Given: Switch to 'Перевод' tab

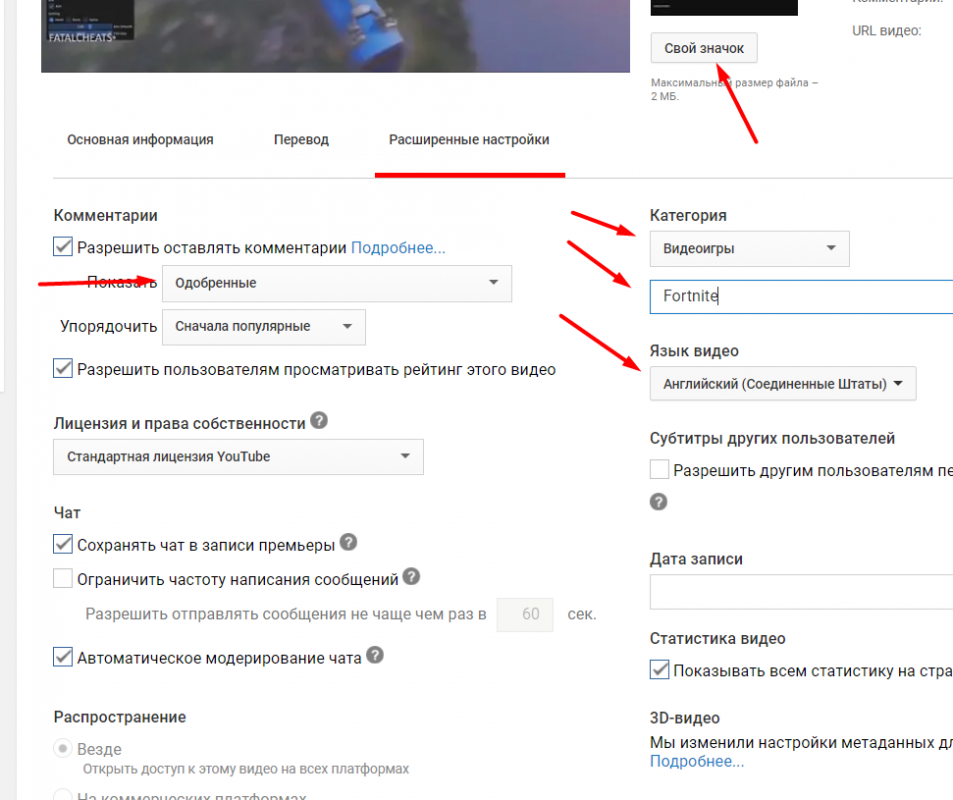Looking at the screenshot, I should point(301,140).
